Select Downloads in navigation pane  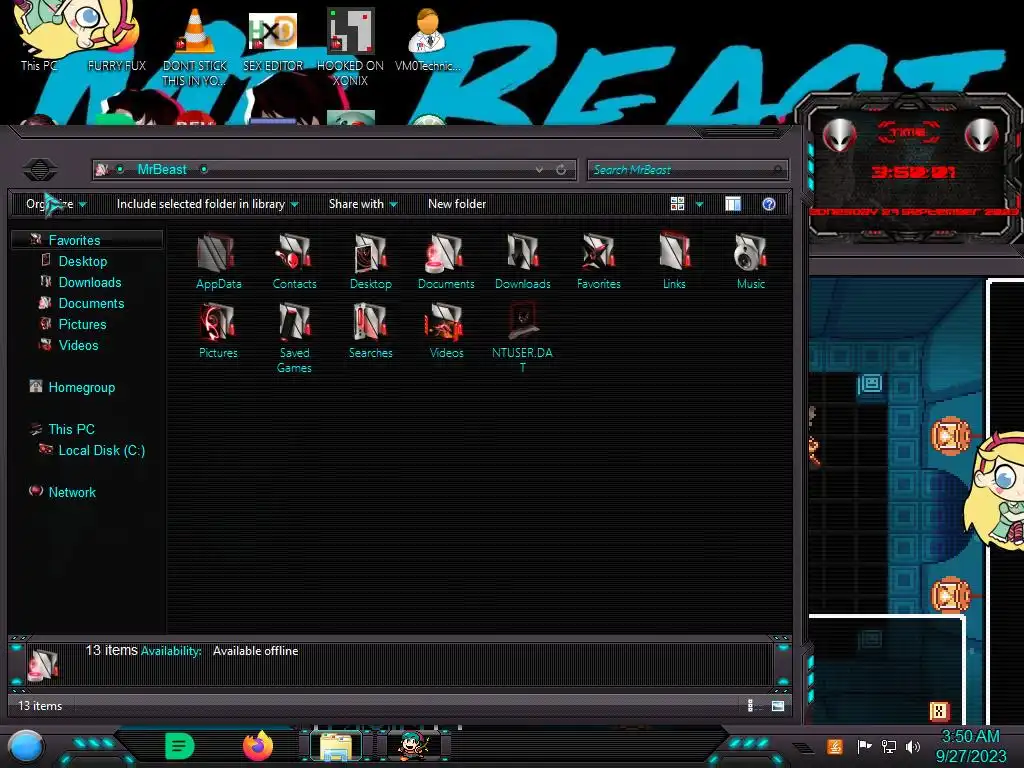click(90, 282)
